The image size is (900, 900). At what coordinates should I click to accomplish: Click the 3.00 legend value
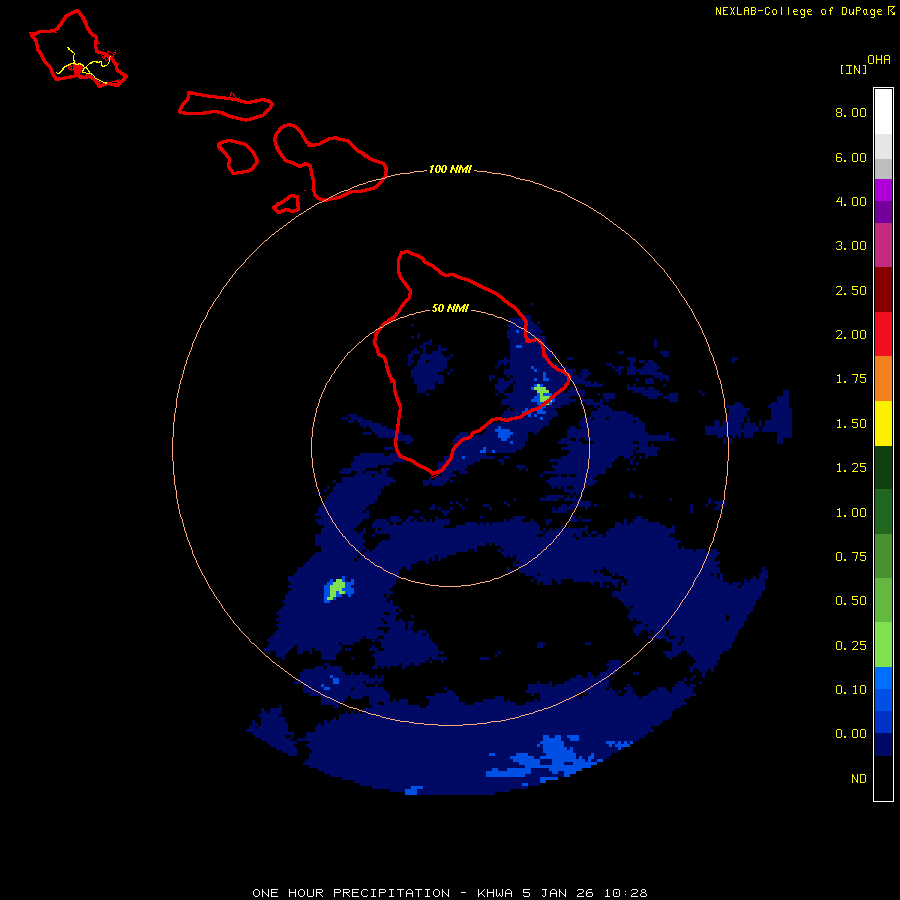click(851, 246)
